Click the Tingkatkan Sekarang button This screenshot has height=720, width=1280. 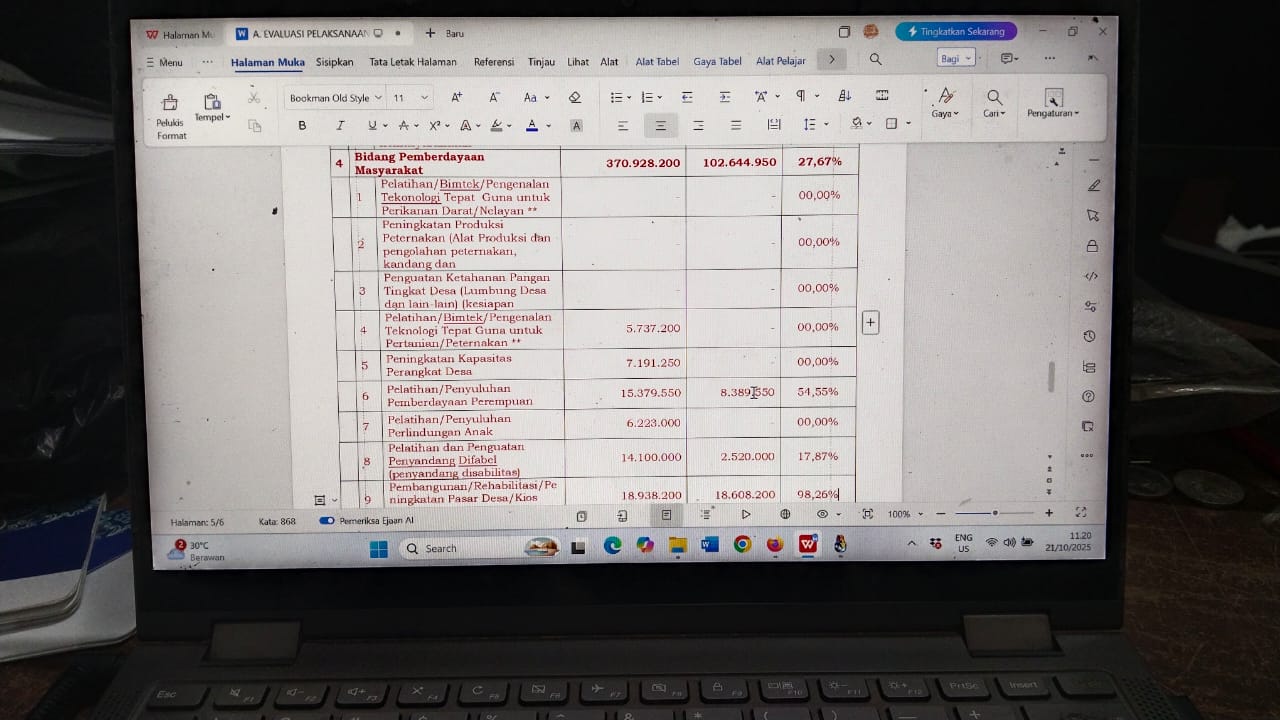tap(956, 32)
